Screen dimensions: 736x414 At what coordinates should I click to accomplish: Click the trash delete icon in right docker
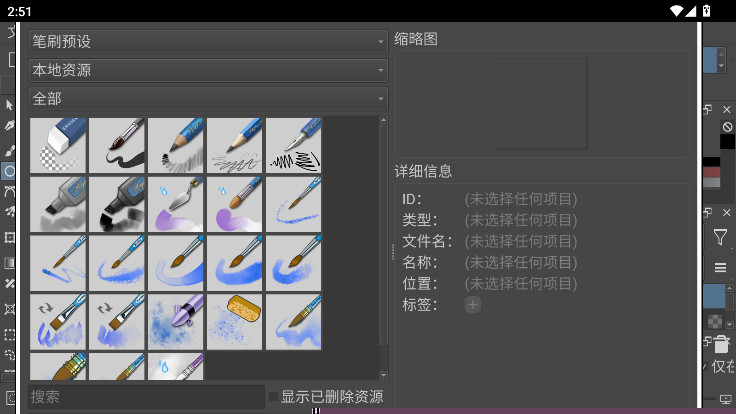[720, 346]
